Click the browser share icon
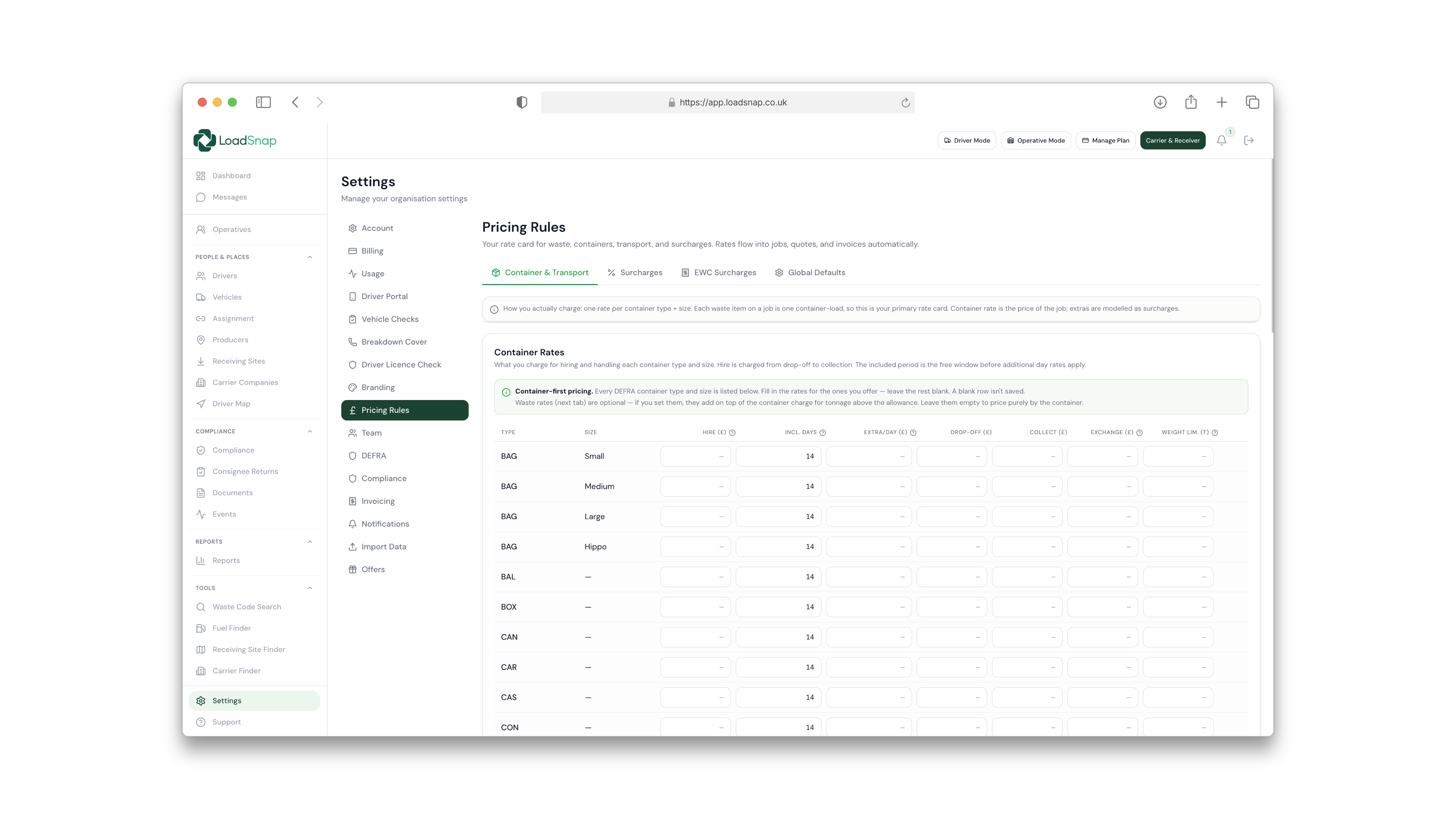1456x819 pixels. pos(1191,102)
